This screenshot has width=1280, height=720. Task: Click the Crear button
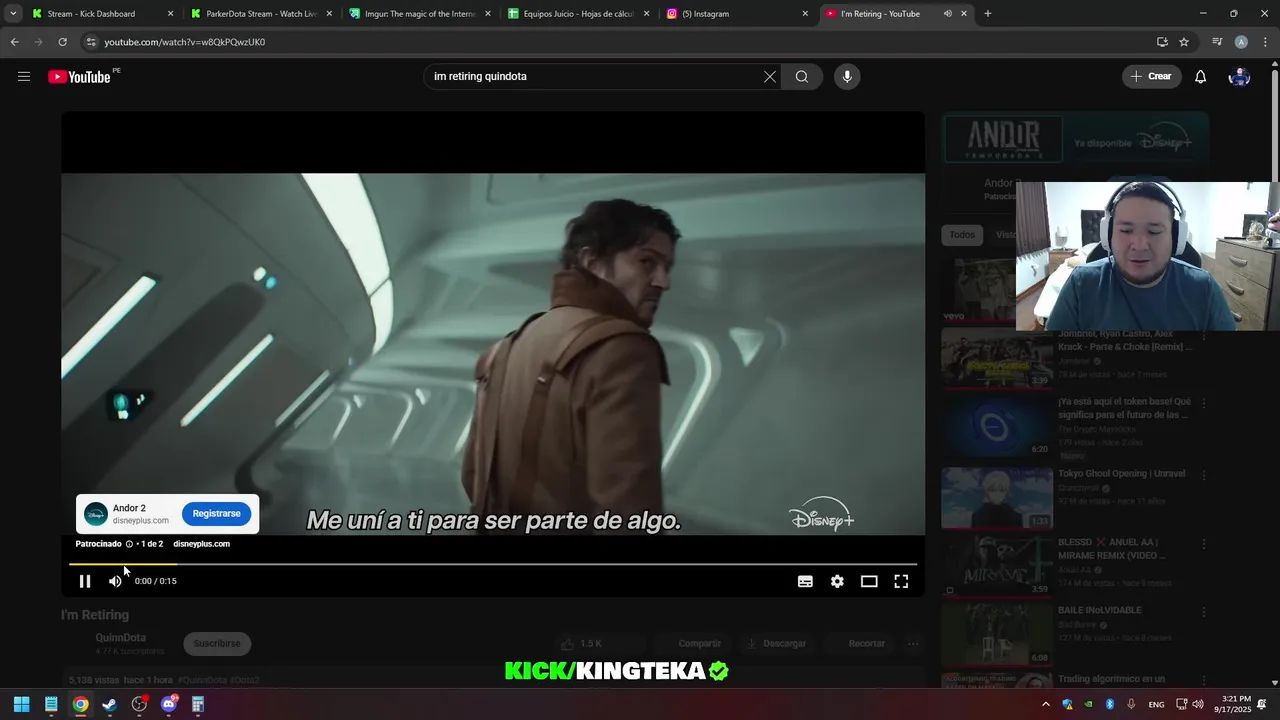pyautogui.click(x=1151, y=77)
